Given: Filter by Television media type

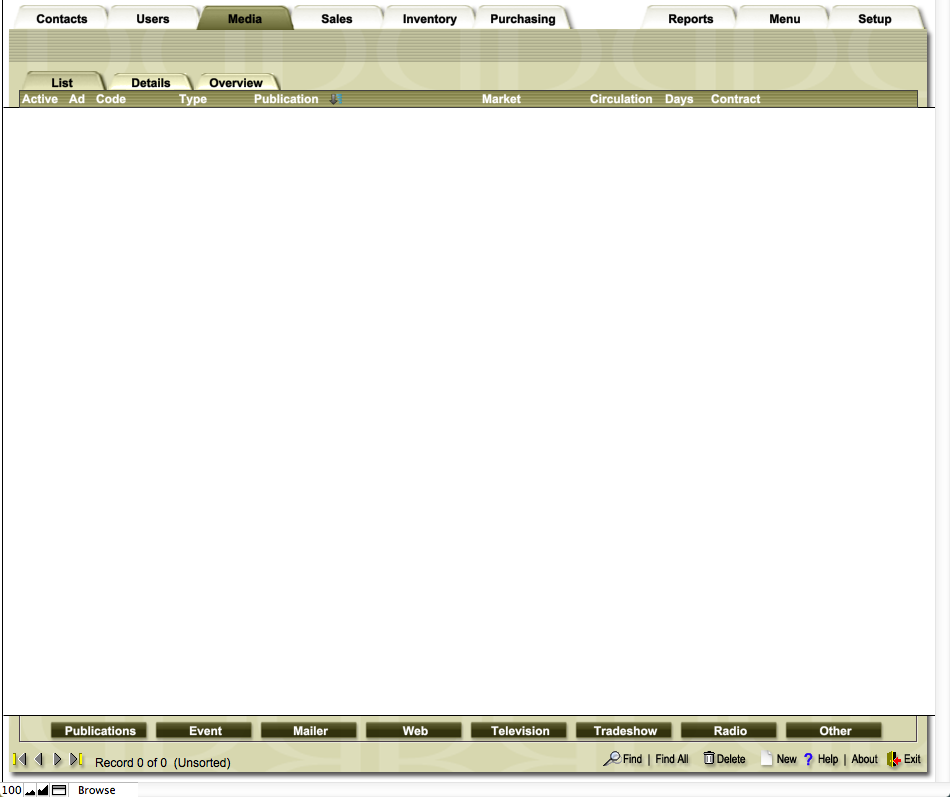Looking at the screenshot, I should click(x=520, y=731).
